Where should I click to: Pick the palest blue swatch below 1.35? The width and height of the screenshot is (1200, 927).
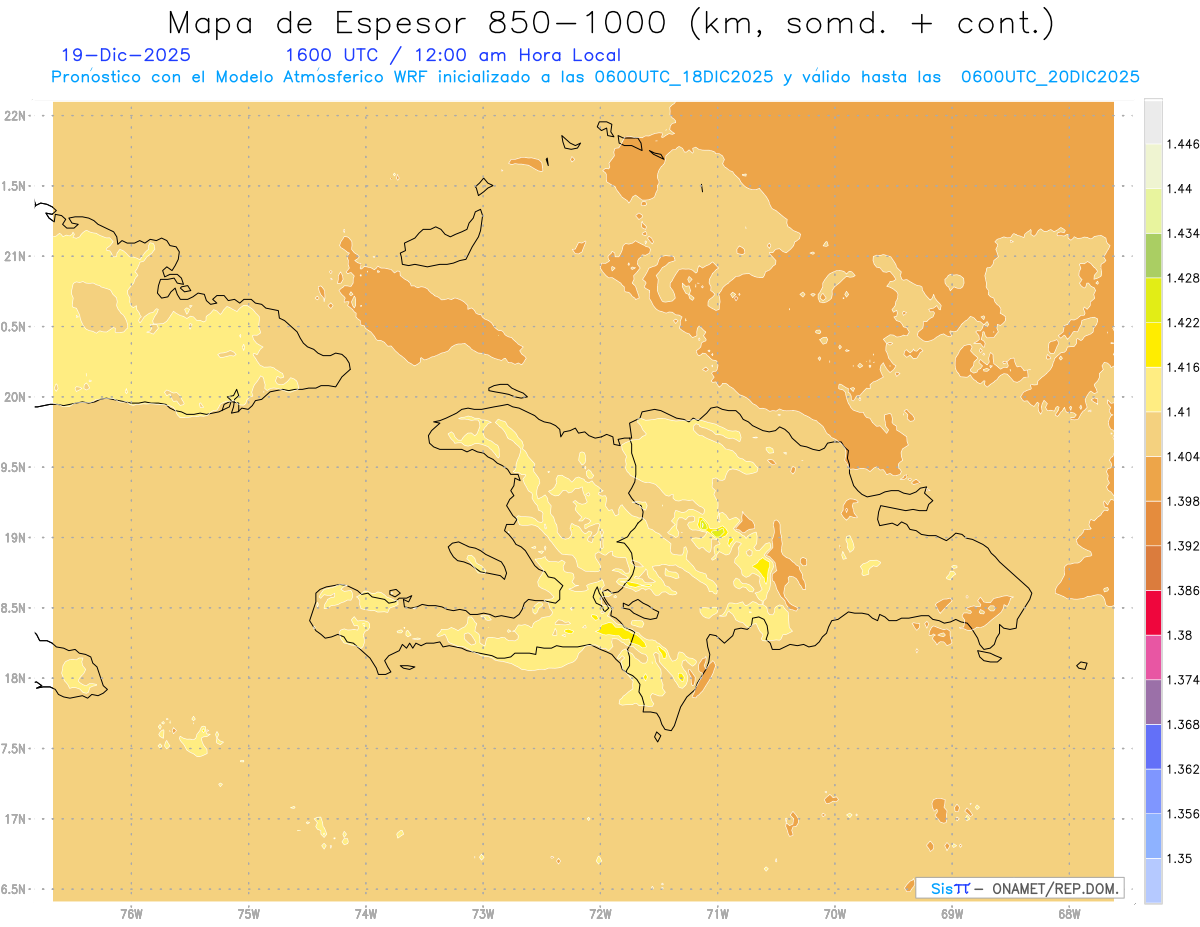pos(1153,880)
